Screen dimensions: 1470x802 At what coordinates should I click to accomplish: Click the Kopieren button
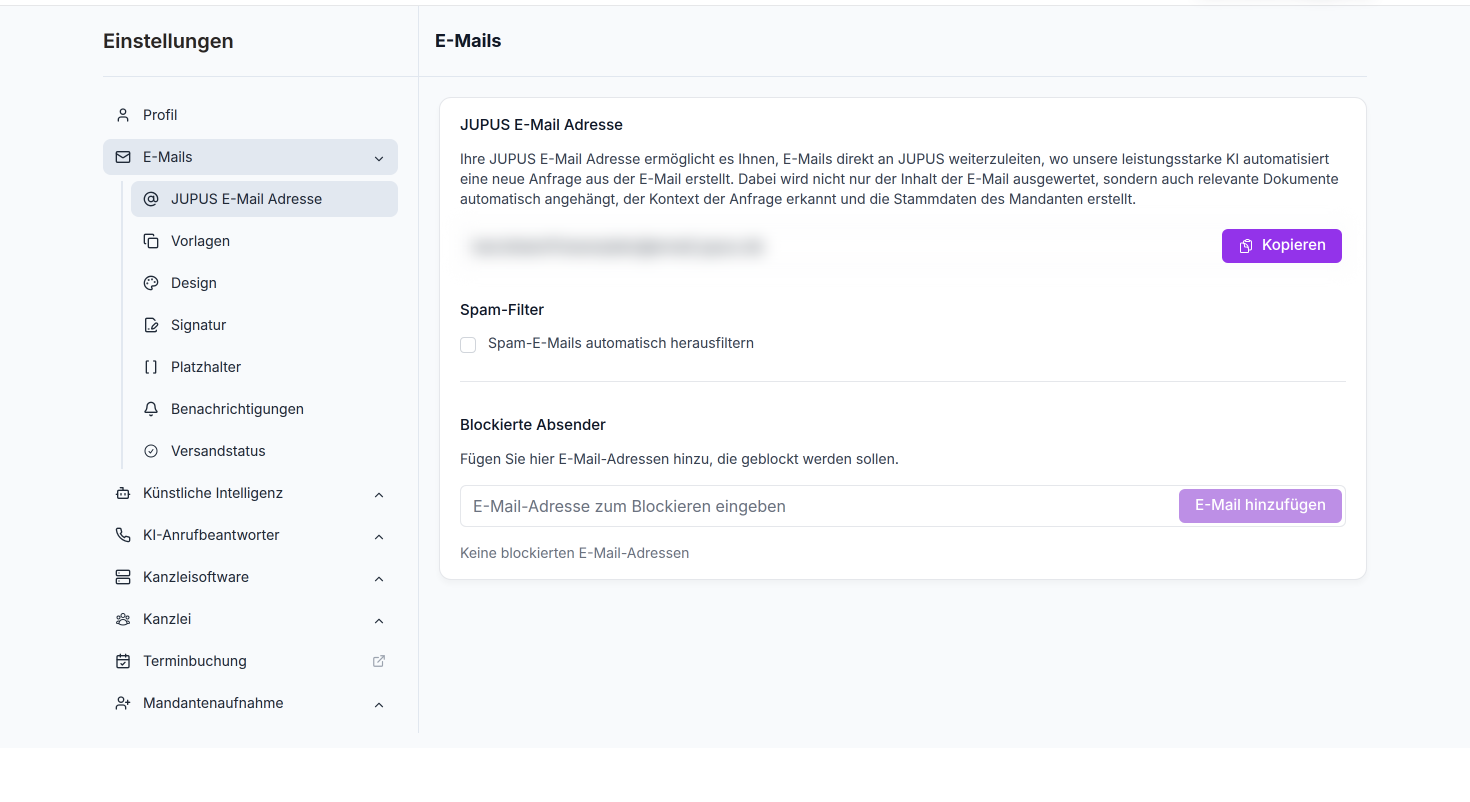tap(1281, 246)
